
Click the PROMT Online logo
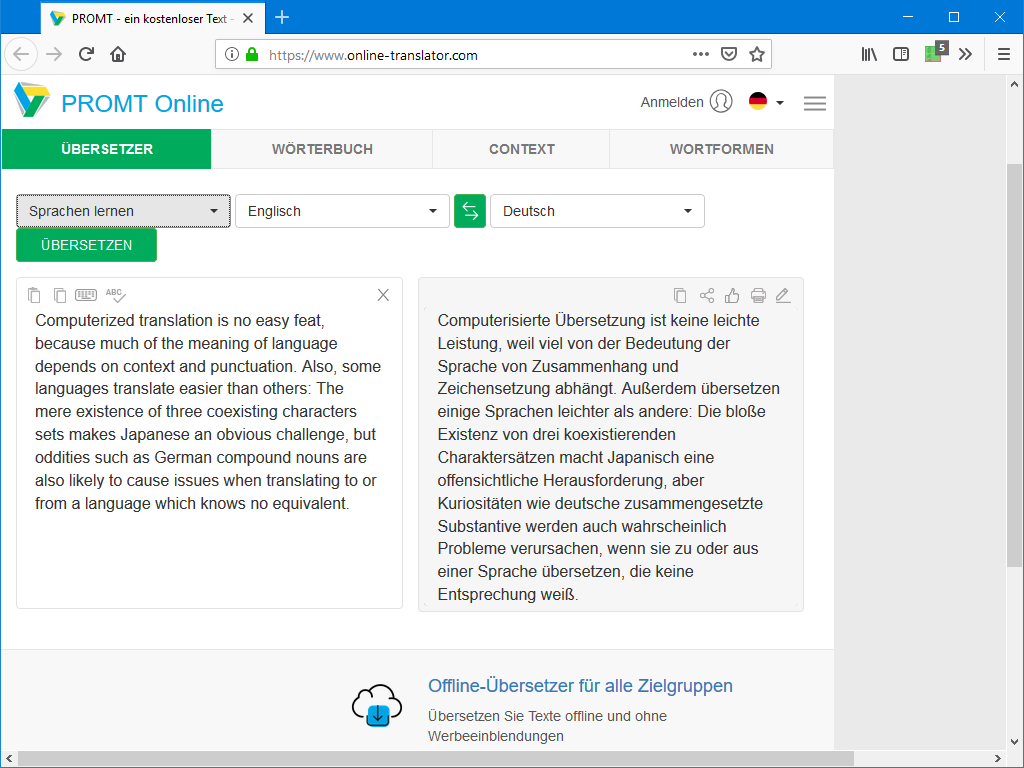(x=118, y=102)
